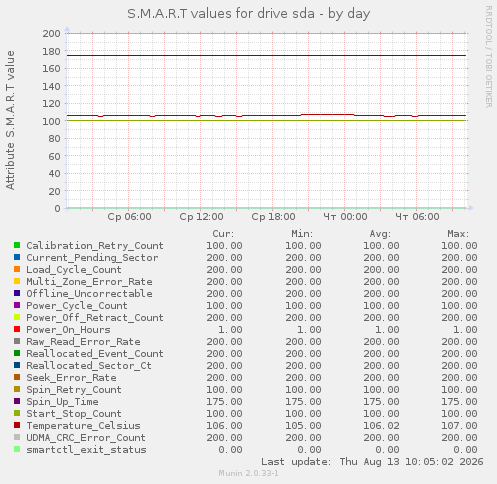The height and width of the screenshot is (484, 497).
Task: Select the Seek_Error_Rate legend label
Action: (x=71, y=378)
